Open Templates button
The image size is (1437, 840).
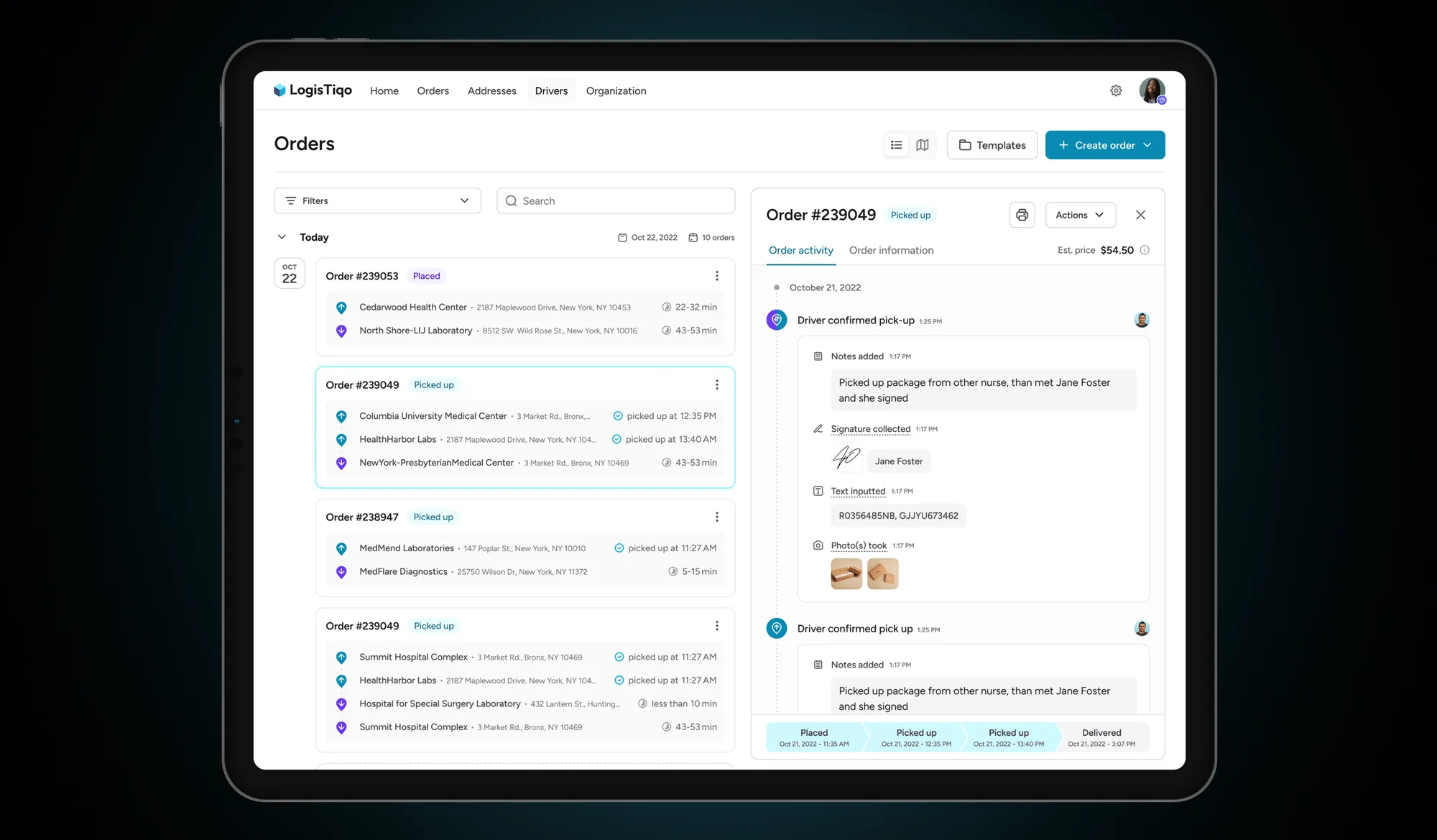[x=992, y=145]
